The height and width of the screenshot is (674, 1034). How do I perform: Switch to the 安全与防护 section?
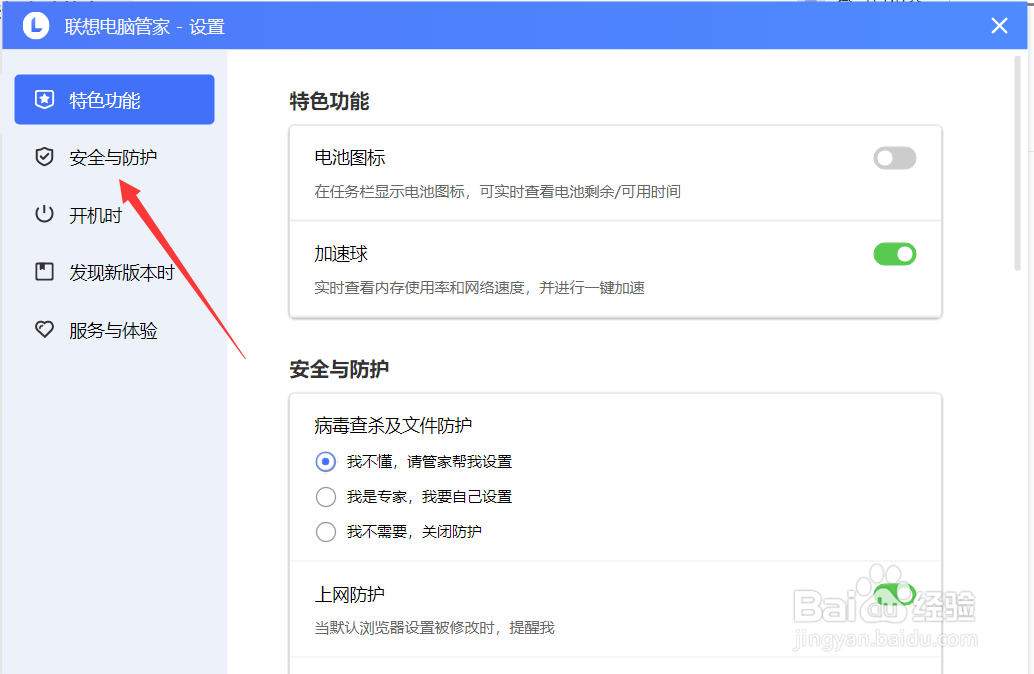[113, 157]
